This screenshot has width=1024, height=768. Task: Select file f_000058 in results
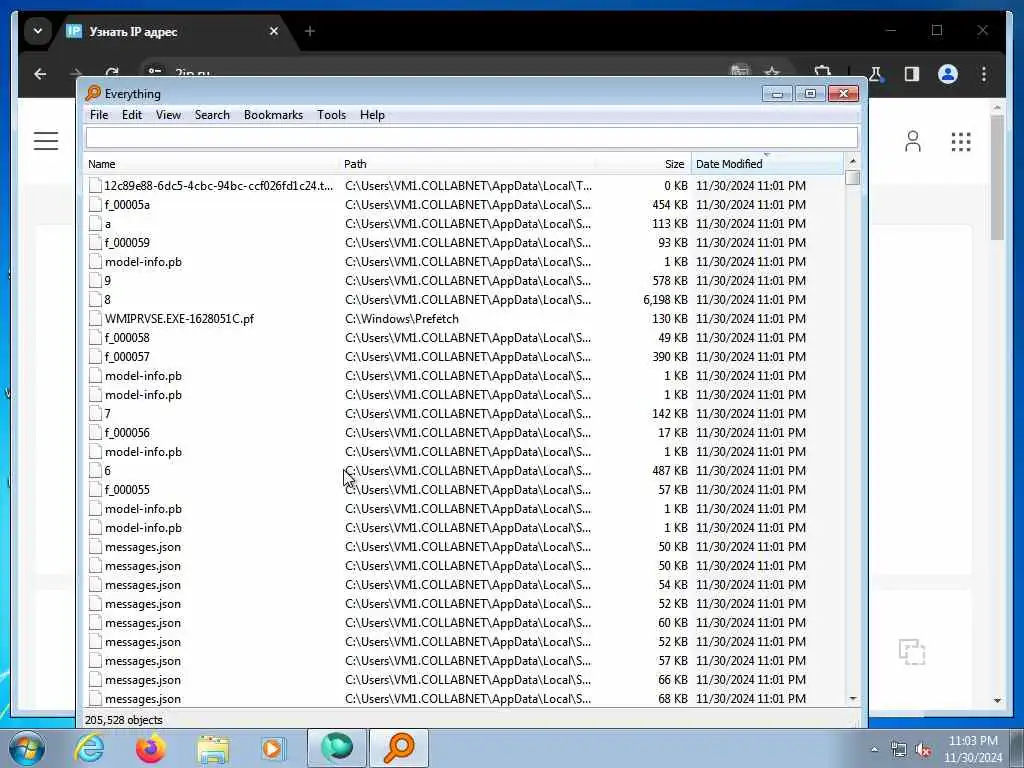click(127, 338)
